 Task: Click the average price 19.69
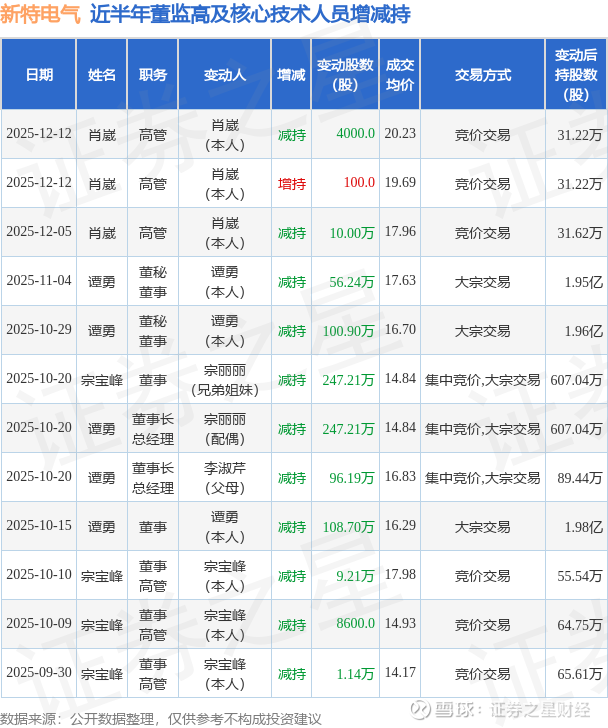click(x=400, y=182)
